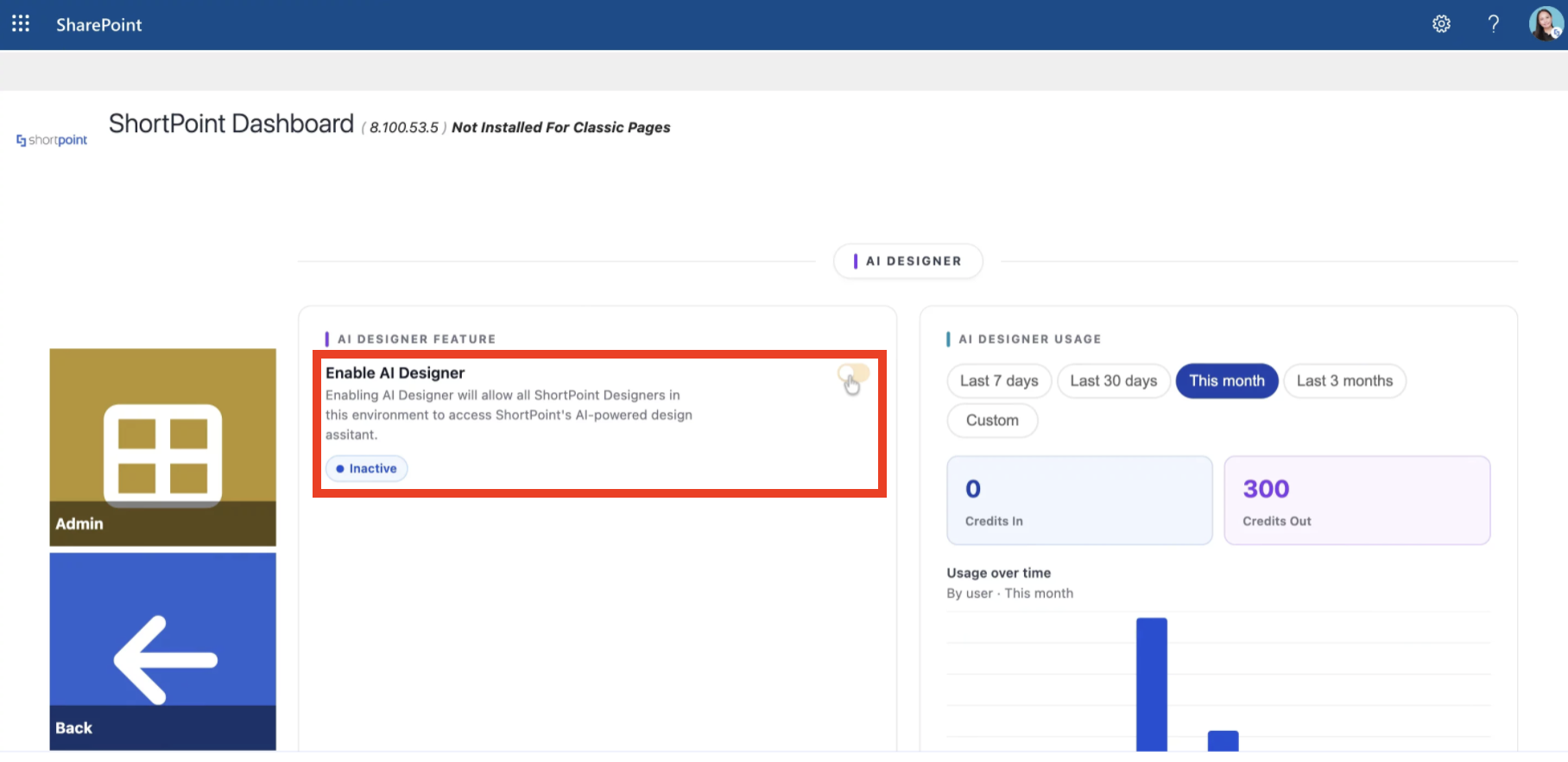Click the tallest usage chart bar
The height and width of the screenshot is (762, 1568).
tap(1152, 684)
